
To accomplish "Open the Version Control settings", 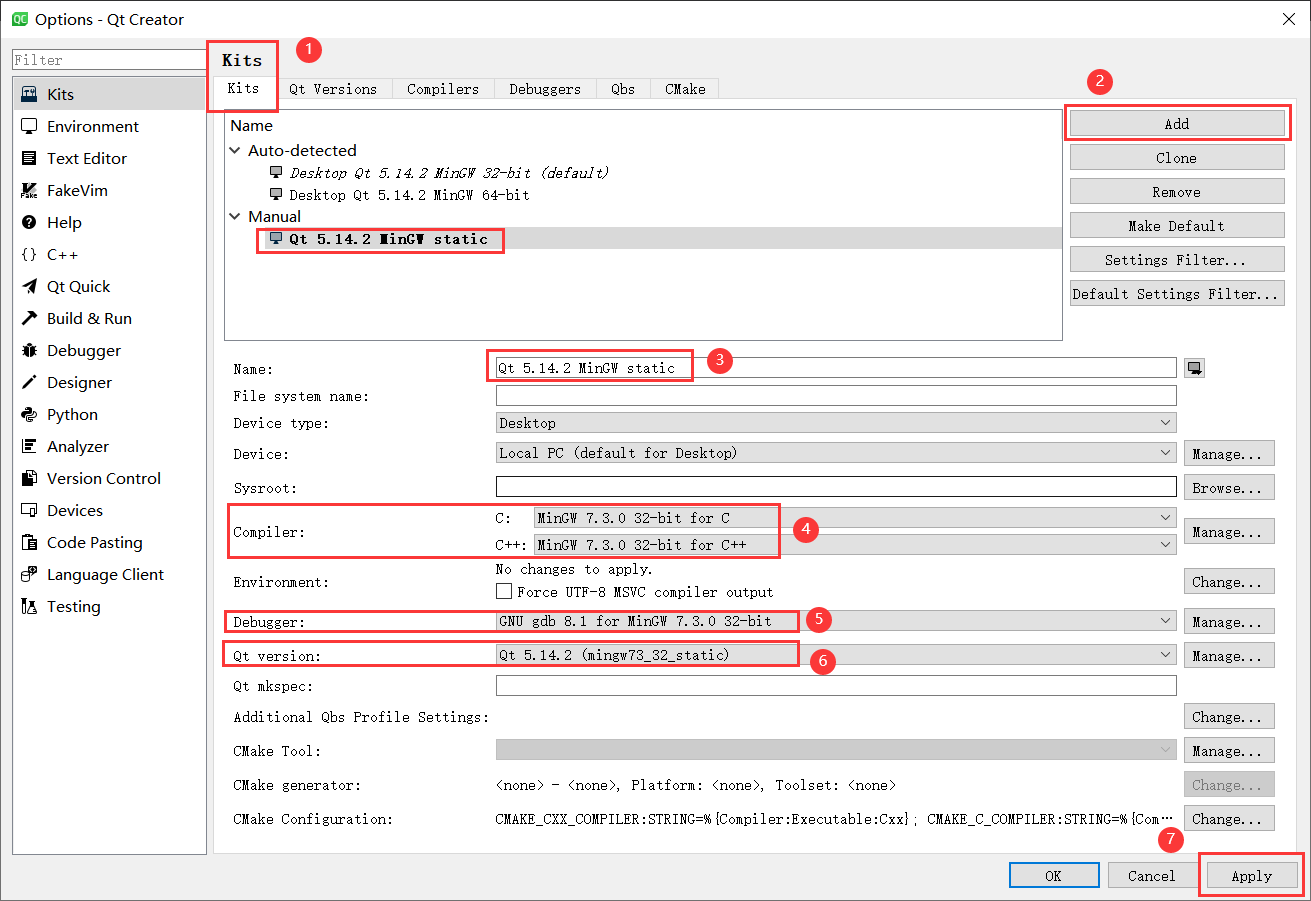I will [x=104, y=478].
